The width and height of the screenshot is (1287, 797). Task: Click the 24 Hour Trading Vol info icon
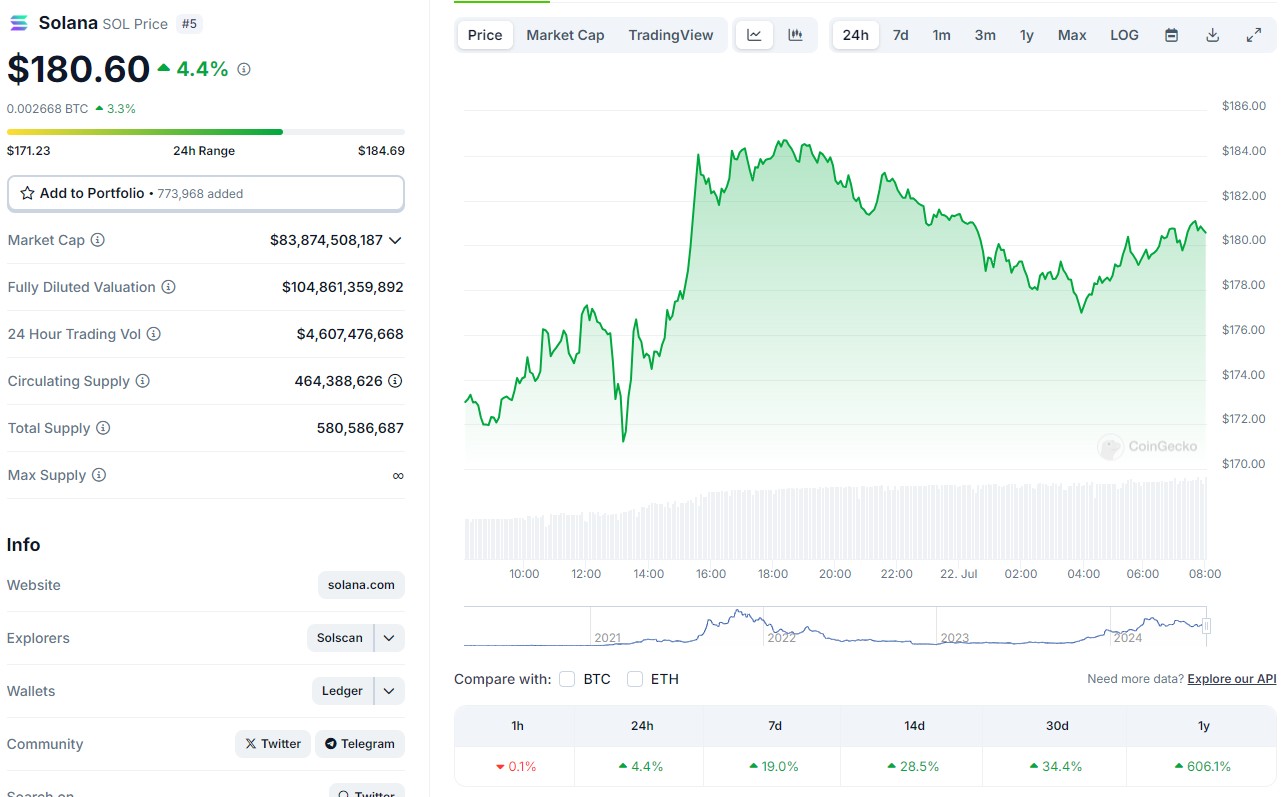(x=154, y=334)
